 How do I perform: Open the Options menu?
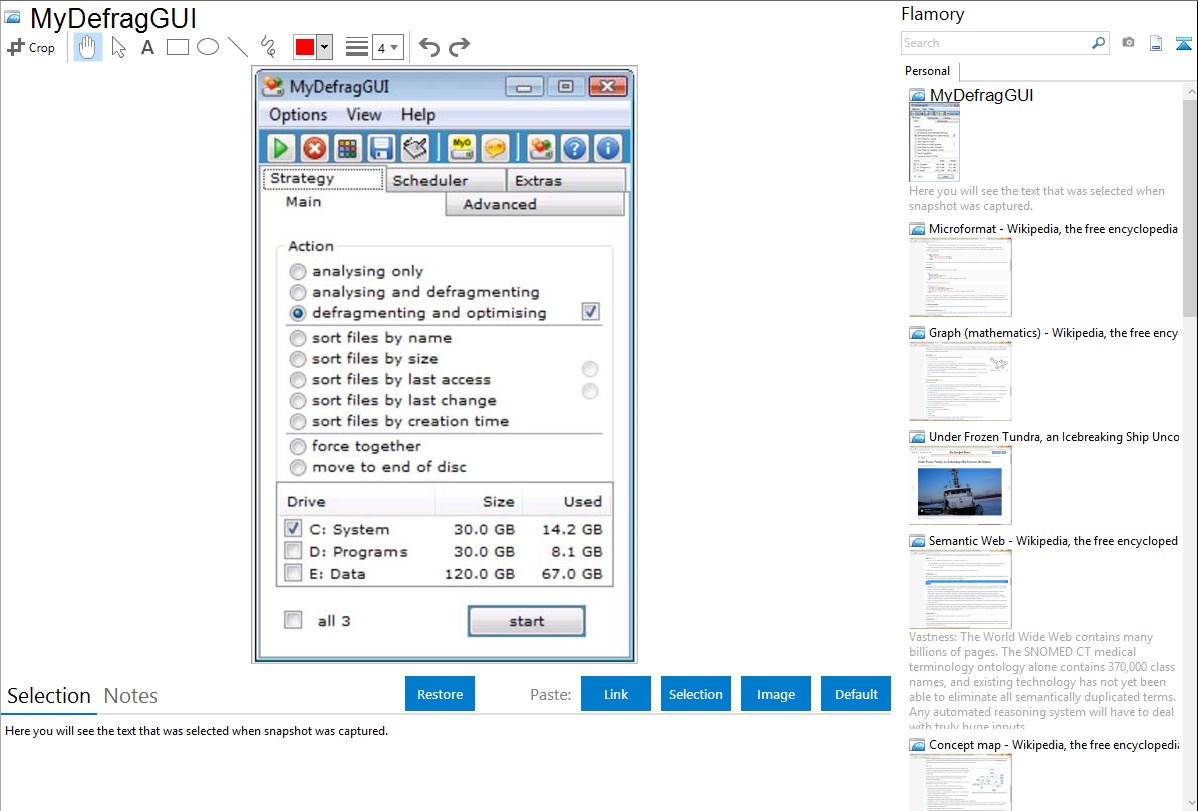click(x=298, y=115)
